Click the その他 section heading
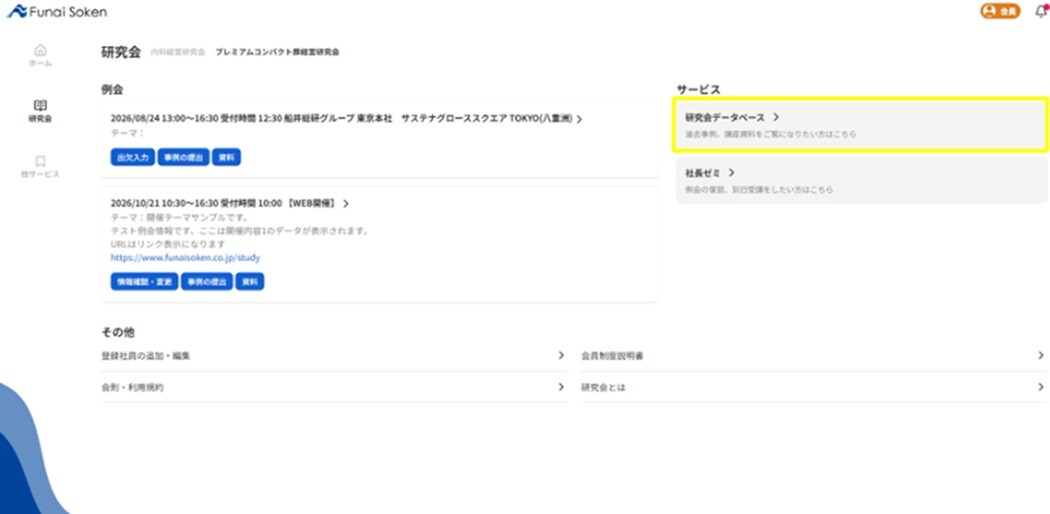This screenshot has height=514, width=1050. [118, 333]
